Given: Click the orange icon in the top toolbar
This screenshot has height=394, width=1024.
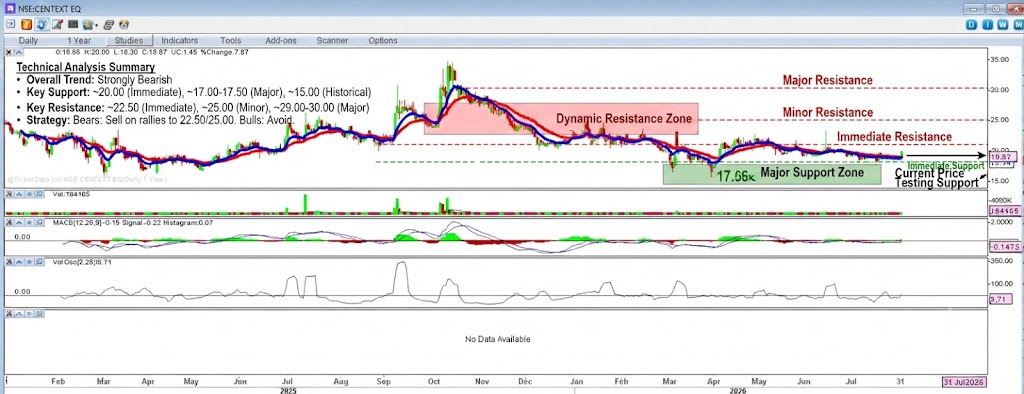Looking at the screenshot, I should pyautogui.click(x=27, y=24).
